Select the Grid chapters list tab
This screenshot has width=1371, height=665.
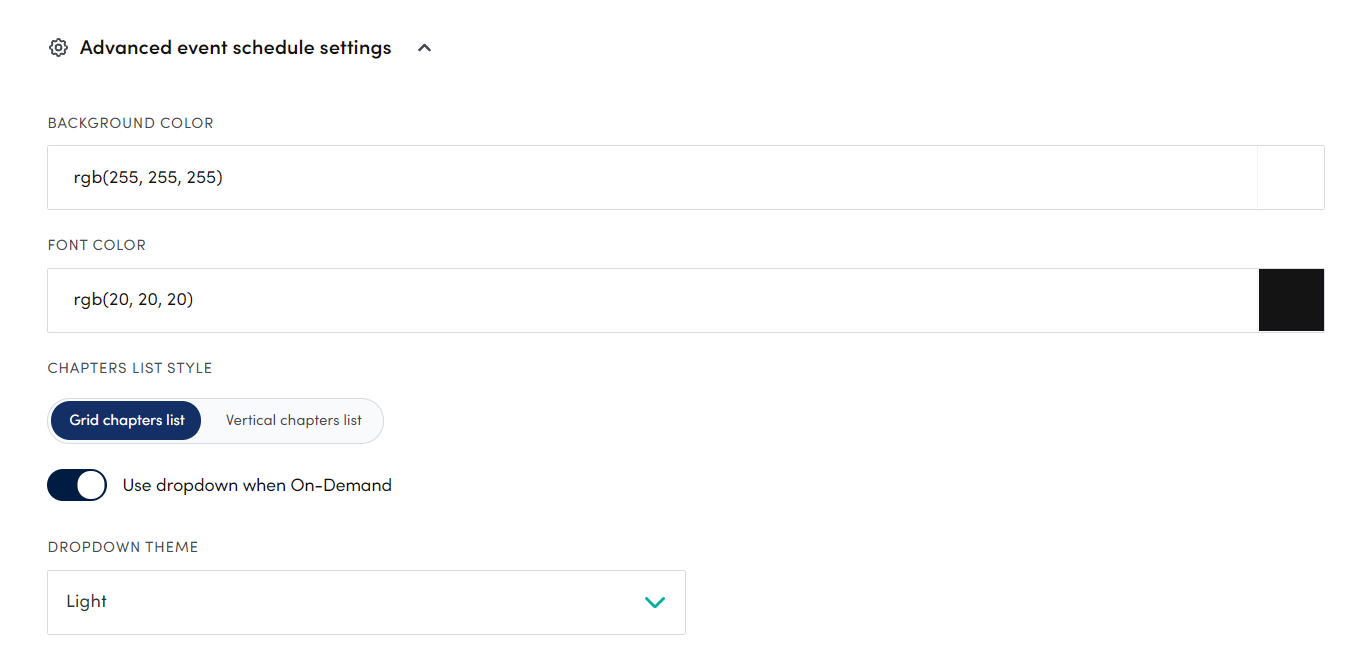click(125, 420)
